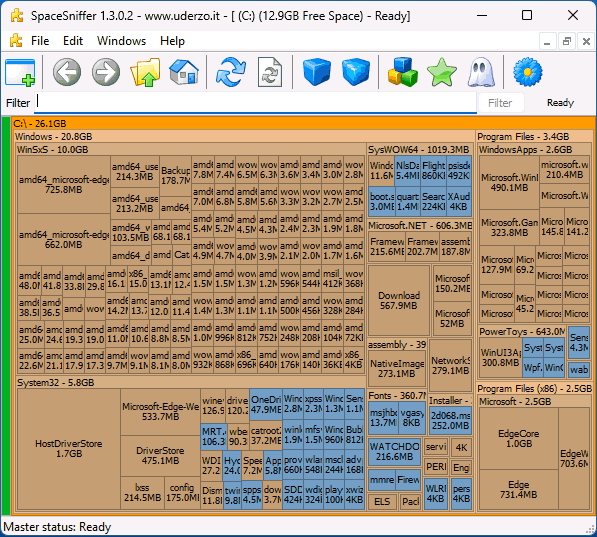Select the Program Files - 3.4GB header
The image size is (597, 537).
pyautogui.click(x=535, y=136)
